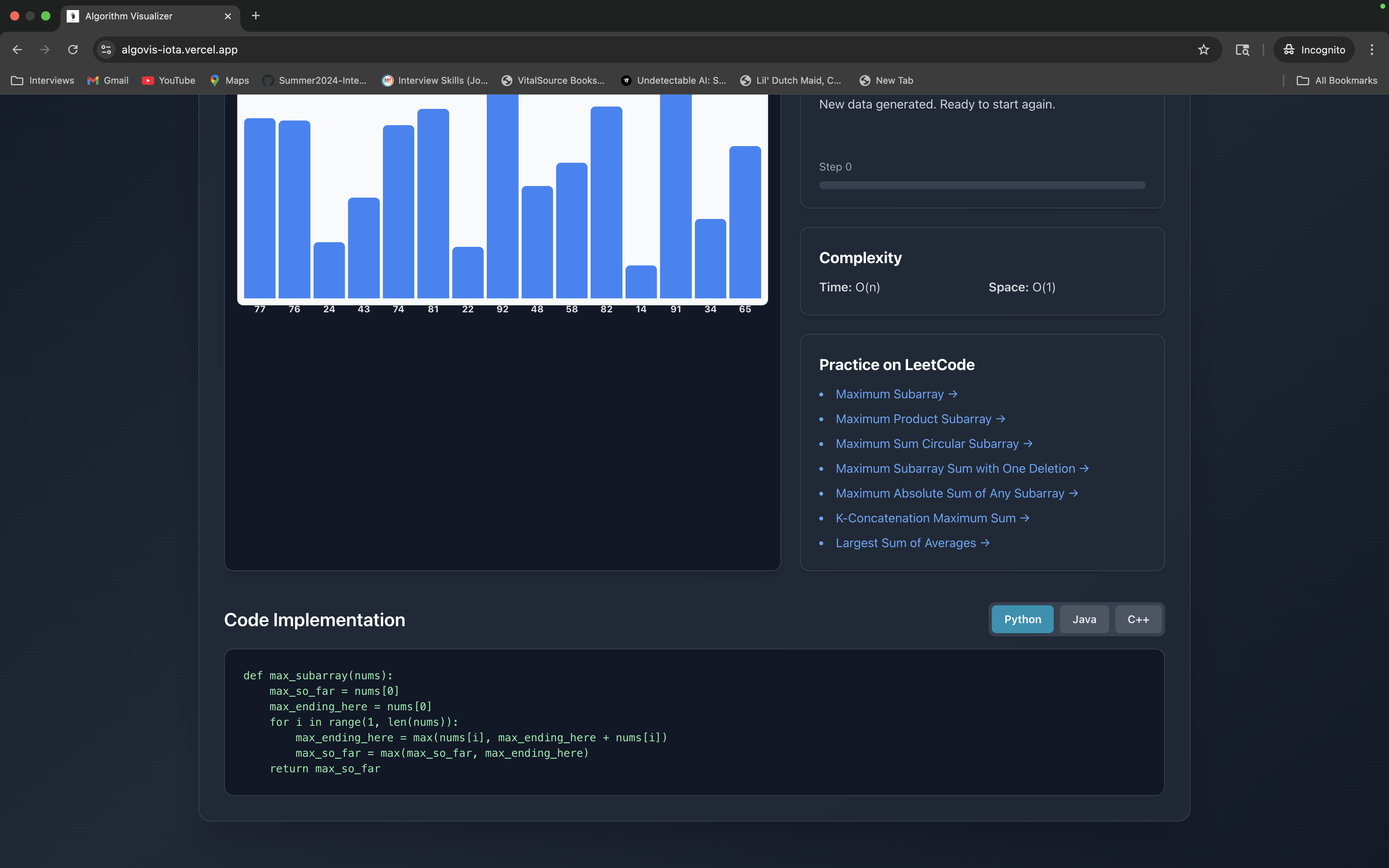Click the bar labeled 22
This screenshot has width=1389, height=868.
tap(468, 272)
